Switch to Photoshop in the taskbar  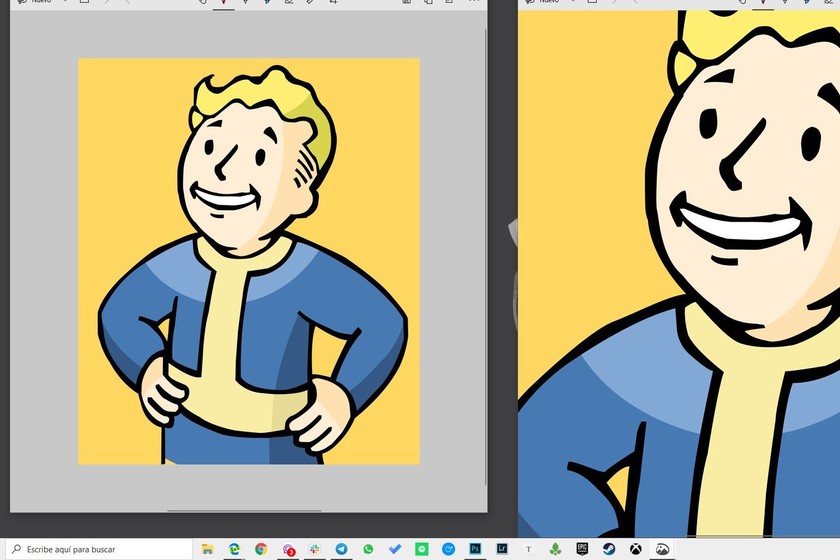[x=475, y=549]
